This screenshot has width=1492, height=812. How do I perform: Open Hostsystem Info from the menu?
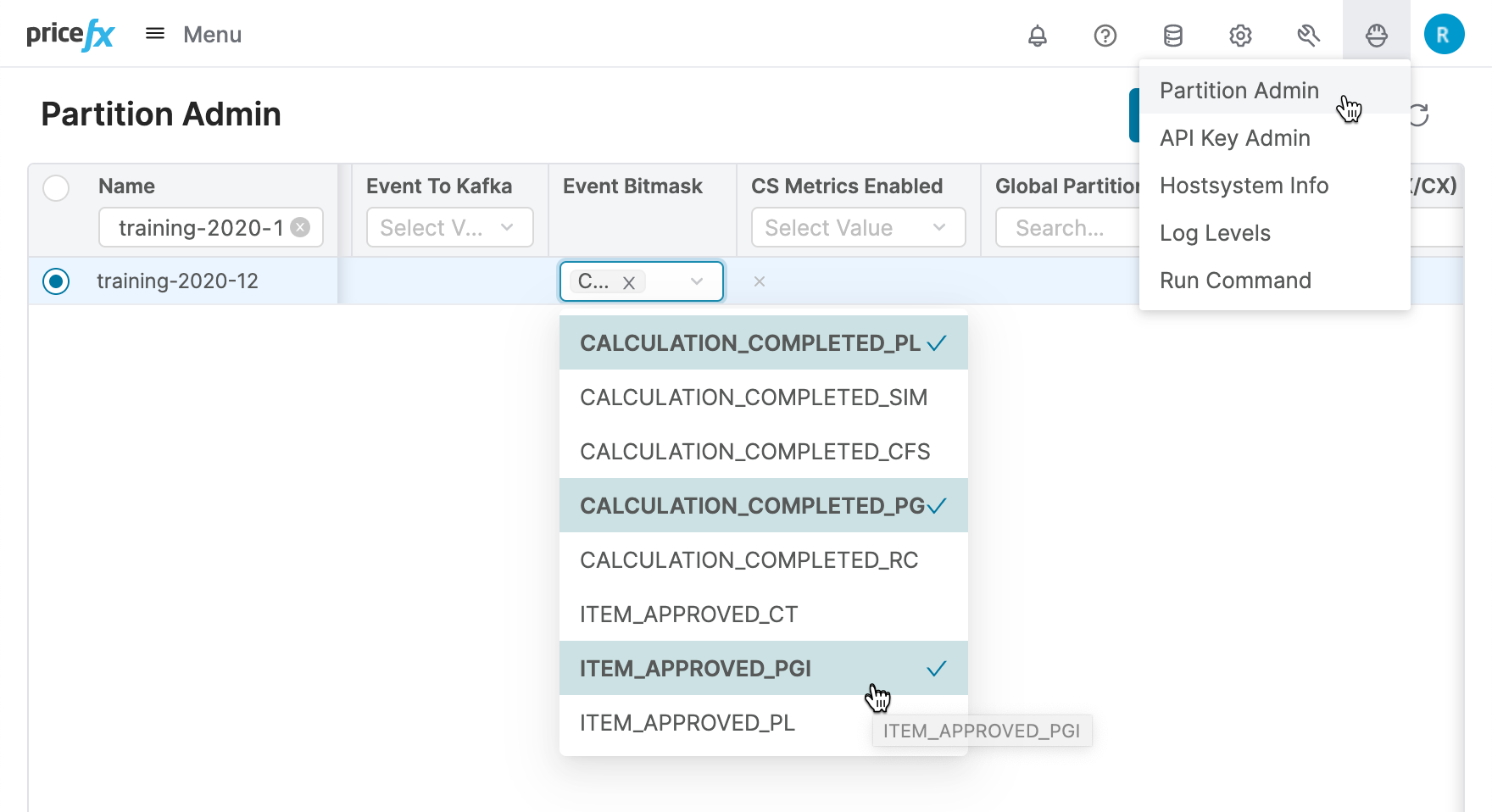pos(1244,185)
